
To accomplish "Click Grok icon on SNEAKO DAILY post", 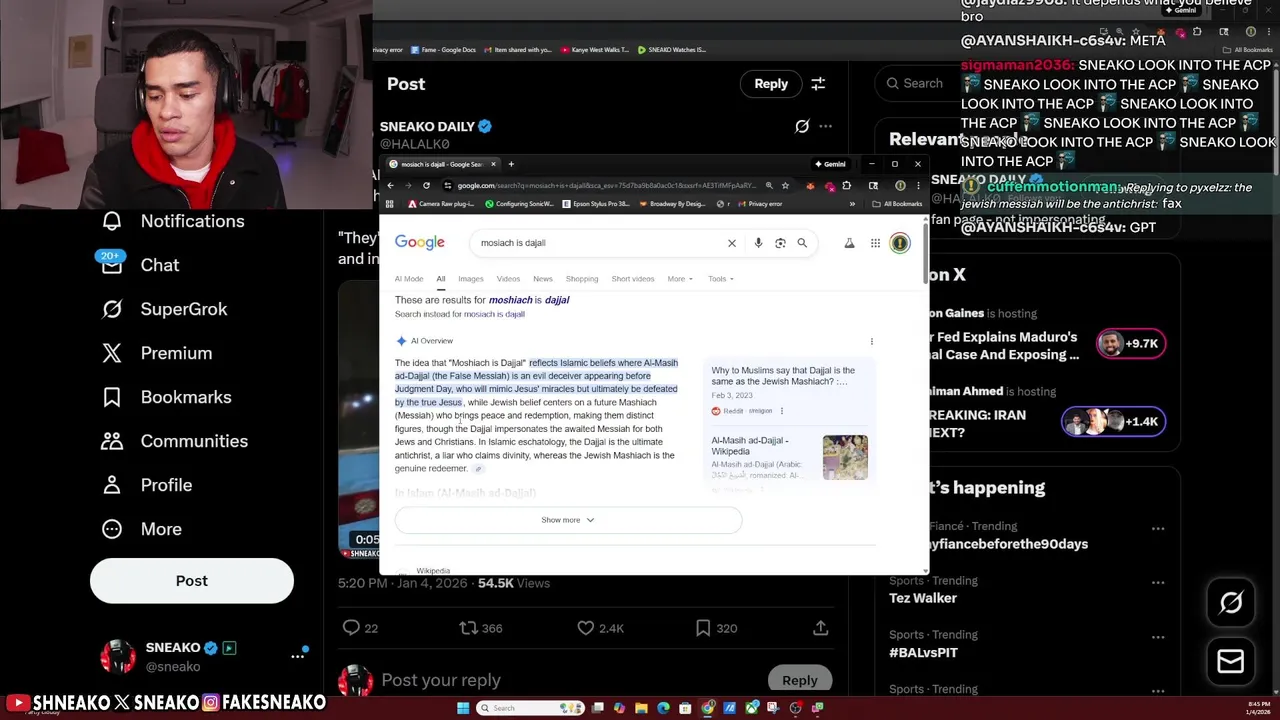I will [802, 126].
